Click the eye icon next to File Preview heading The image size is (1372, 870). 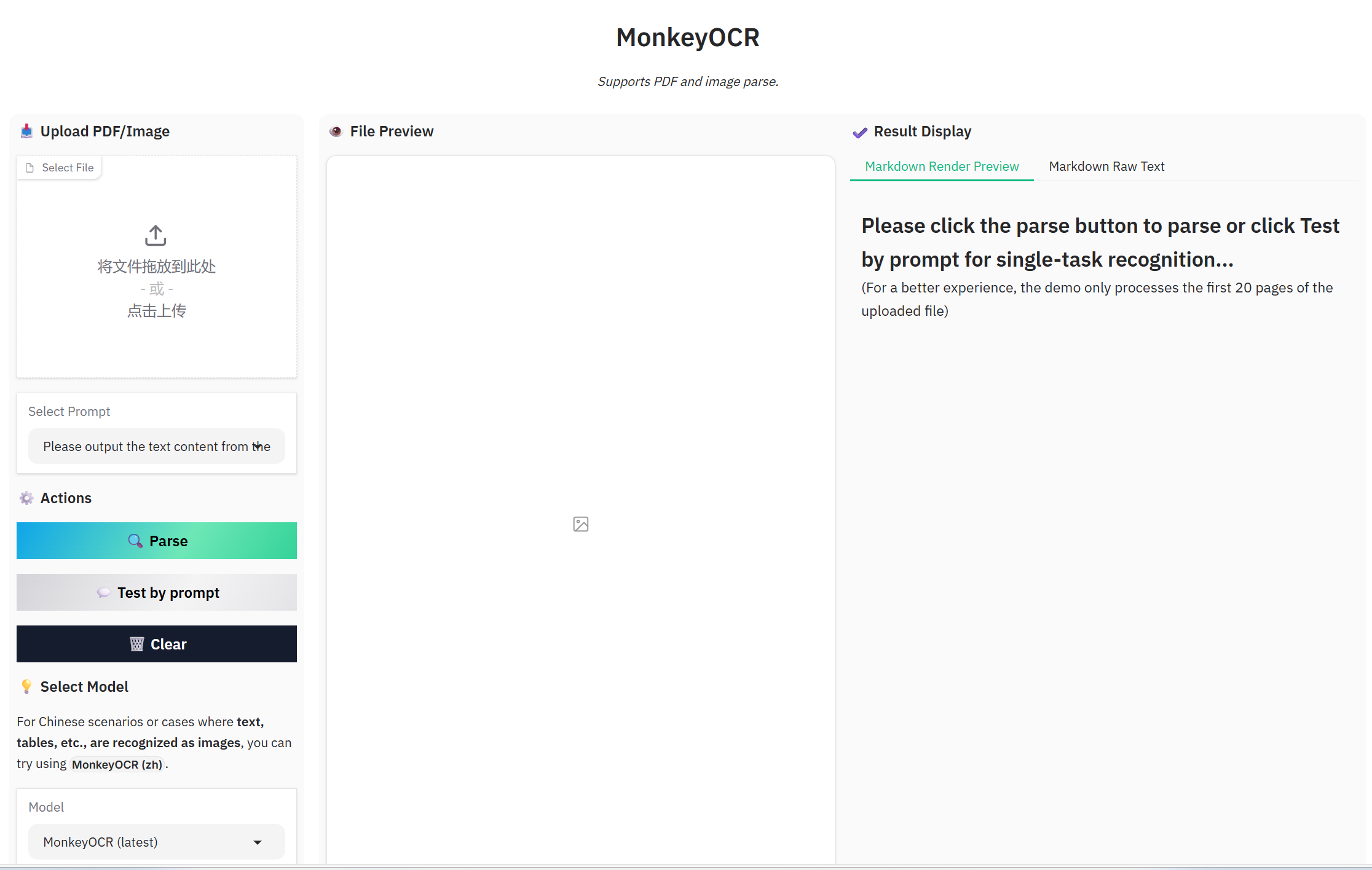click(x=336, y=131)
